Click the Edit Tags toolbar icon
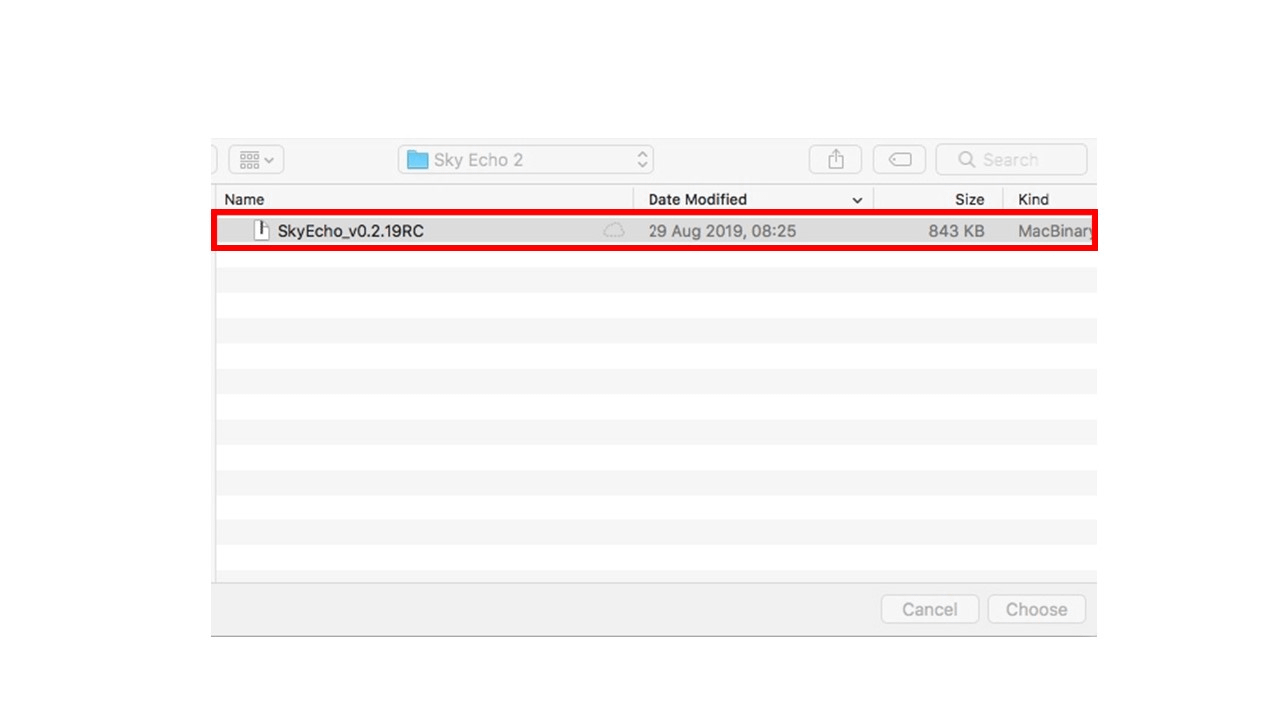Viewport: 1280px width, 720px height. click(899, 160)
